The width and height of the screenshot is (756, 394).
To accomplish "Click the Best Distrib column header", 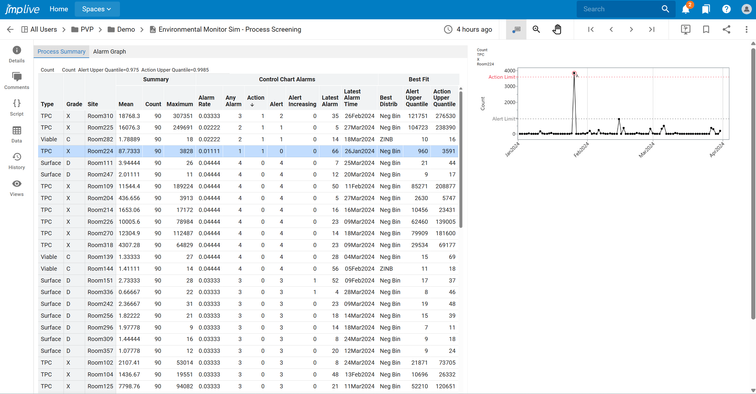I will (x=389, y=100).
